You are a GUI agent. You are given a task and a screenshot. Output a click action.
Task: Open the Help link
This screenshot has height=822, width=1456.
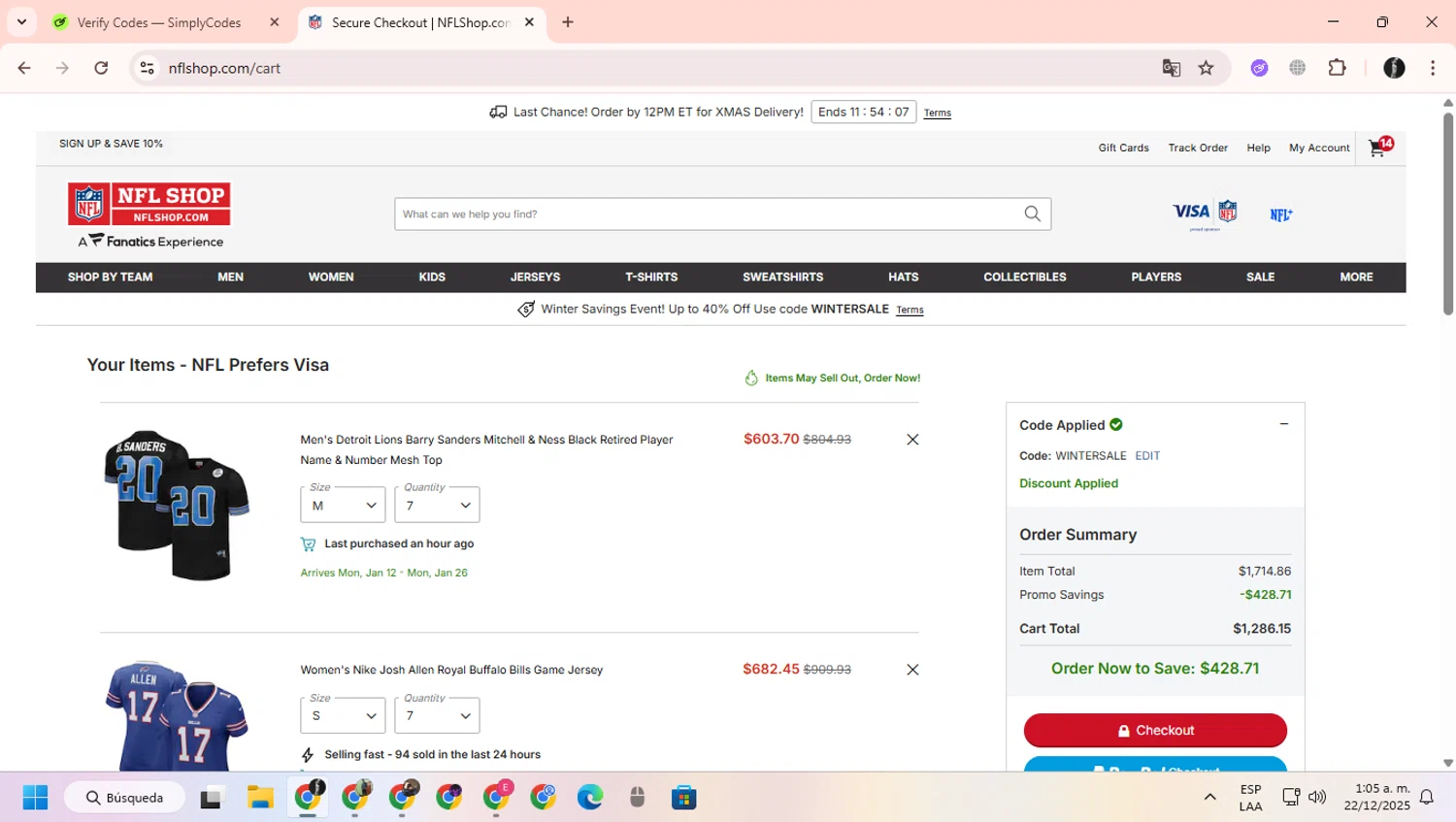[x=1258, y=148]
